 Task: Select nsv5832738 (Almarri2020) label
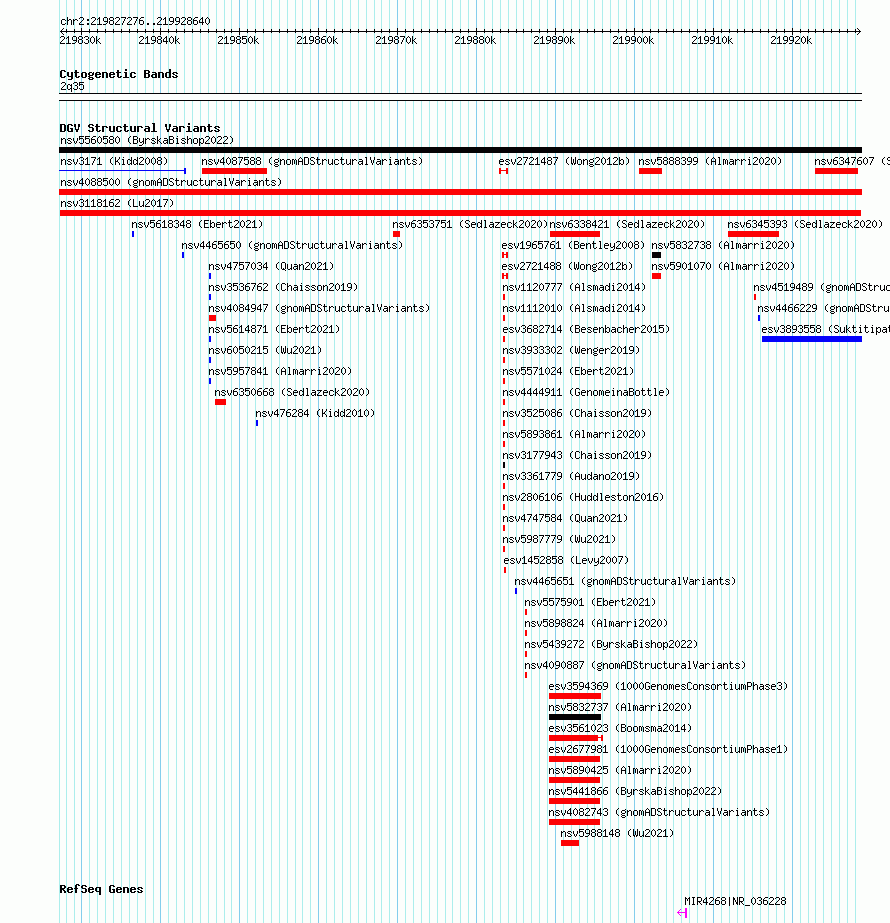tap(723, 245)
